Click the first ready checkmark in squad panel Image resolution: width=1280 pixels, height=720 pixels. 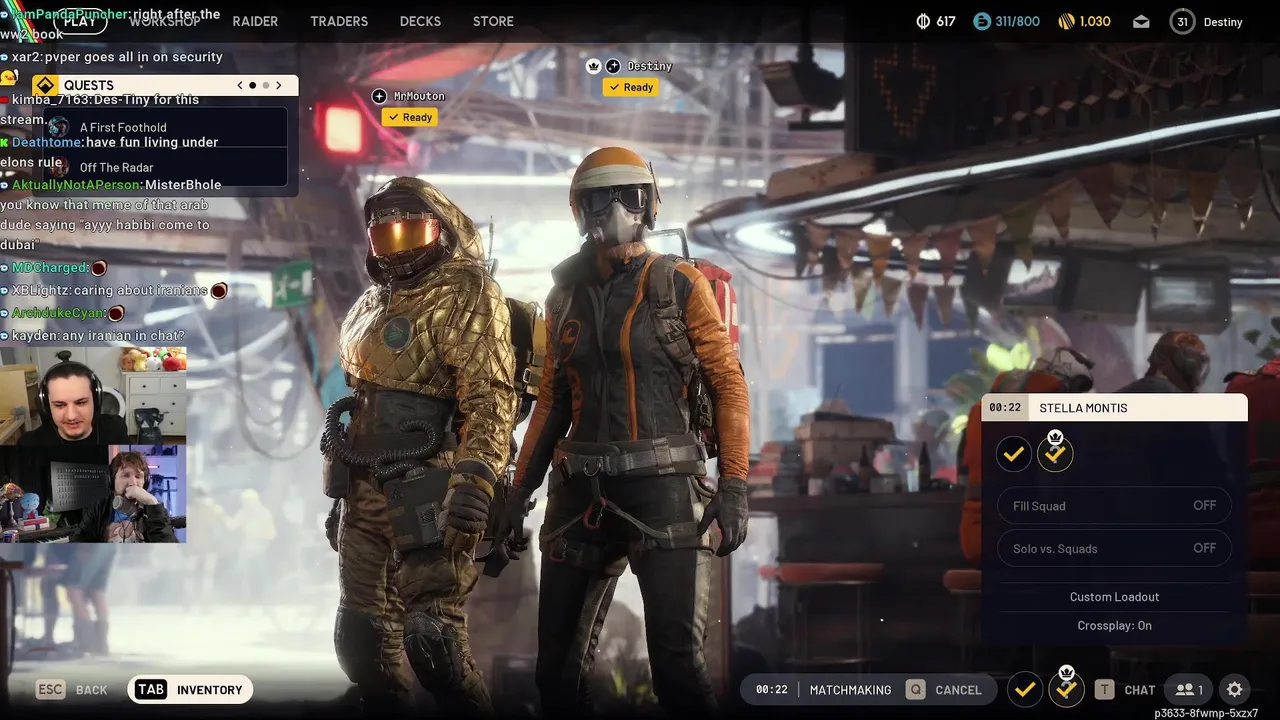click(x=1013, y=454)
